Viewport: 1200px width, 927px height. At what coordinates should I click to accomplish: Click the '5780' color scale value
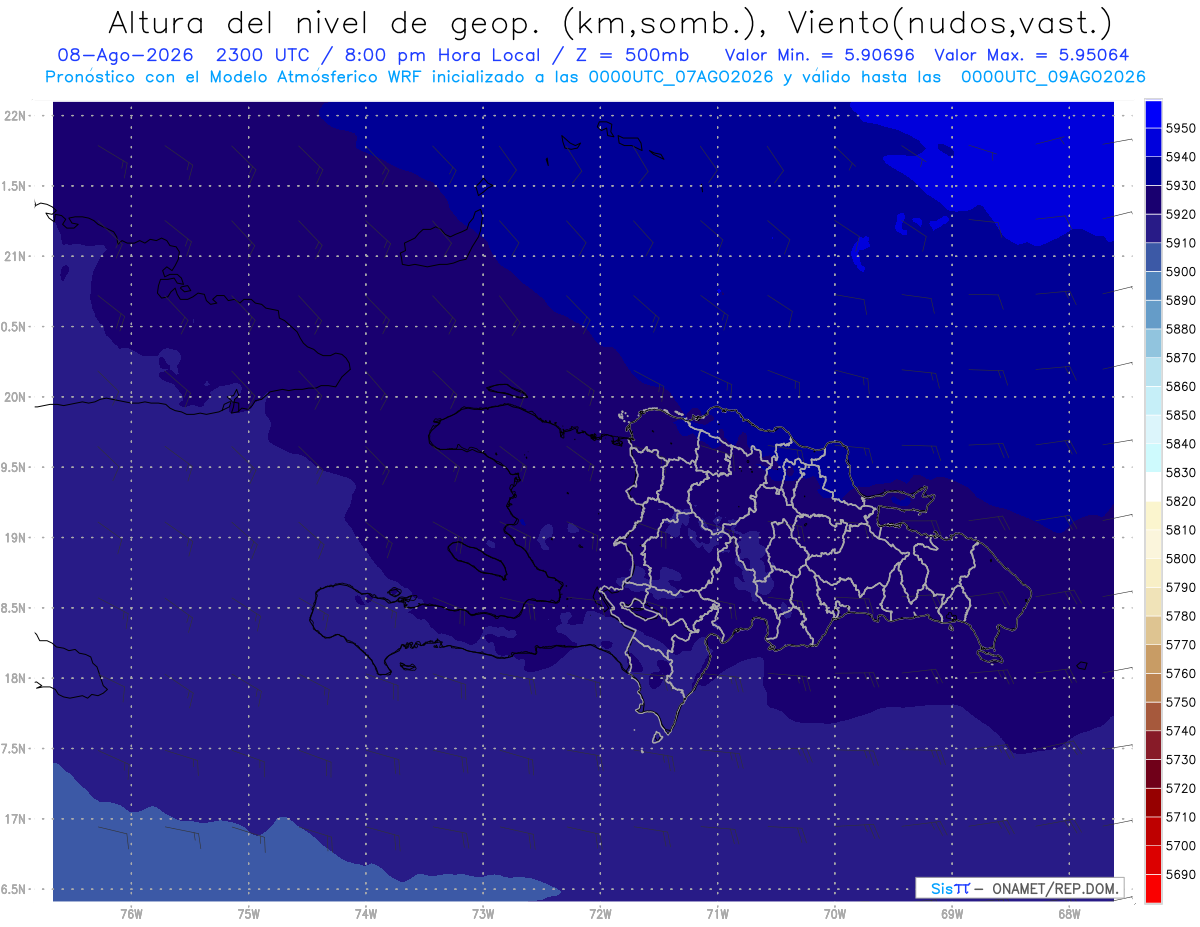pyautogui.click(x=1181, y=616)
